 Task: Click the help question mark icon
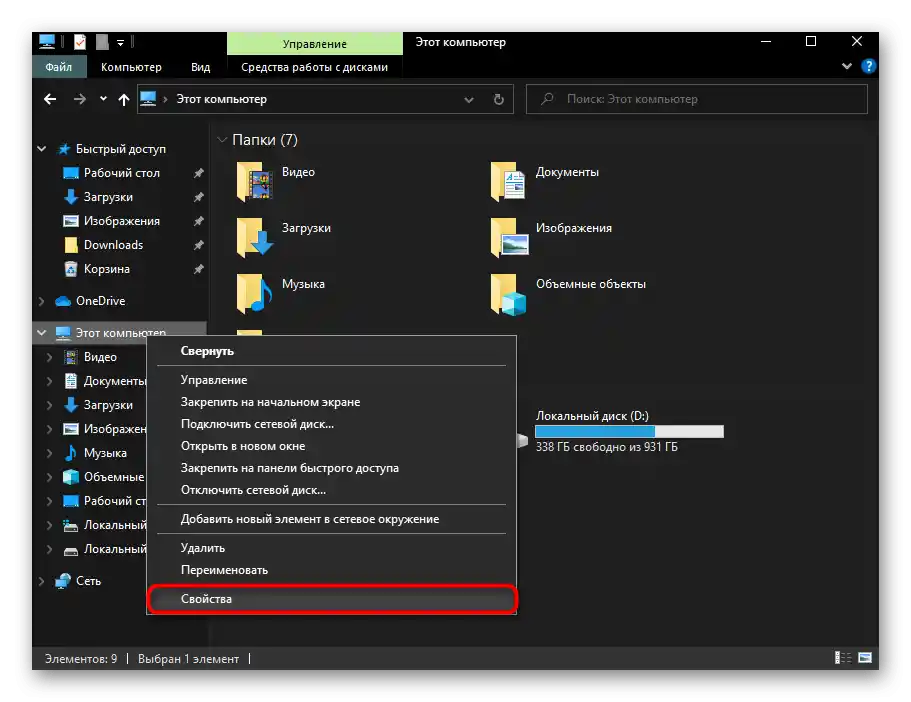click(x=869, y=67)
